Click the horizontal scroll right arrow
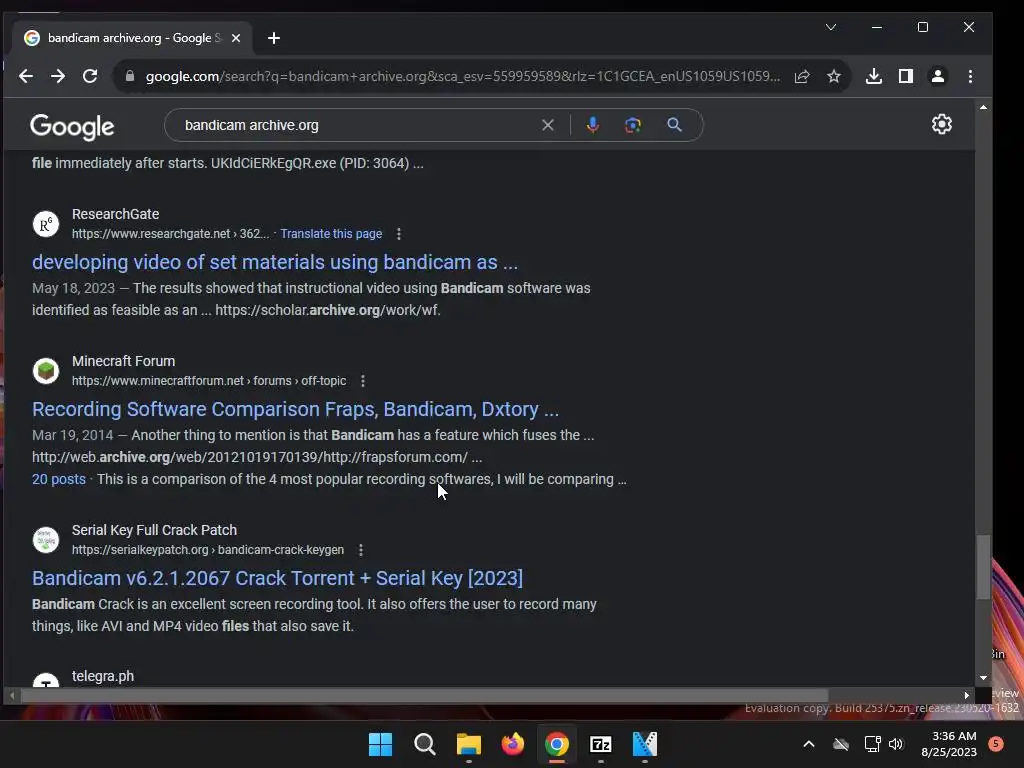The image size is (1024, 768). click(967, 696)
